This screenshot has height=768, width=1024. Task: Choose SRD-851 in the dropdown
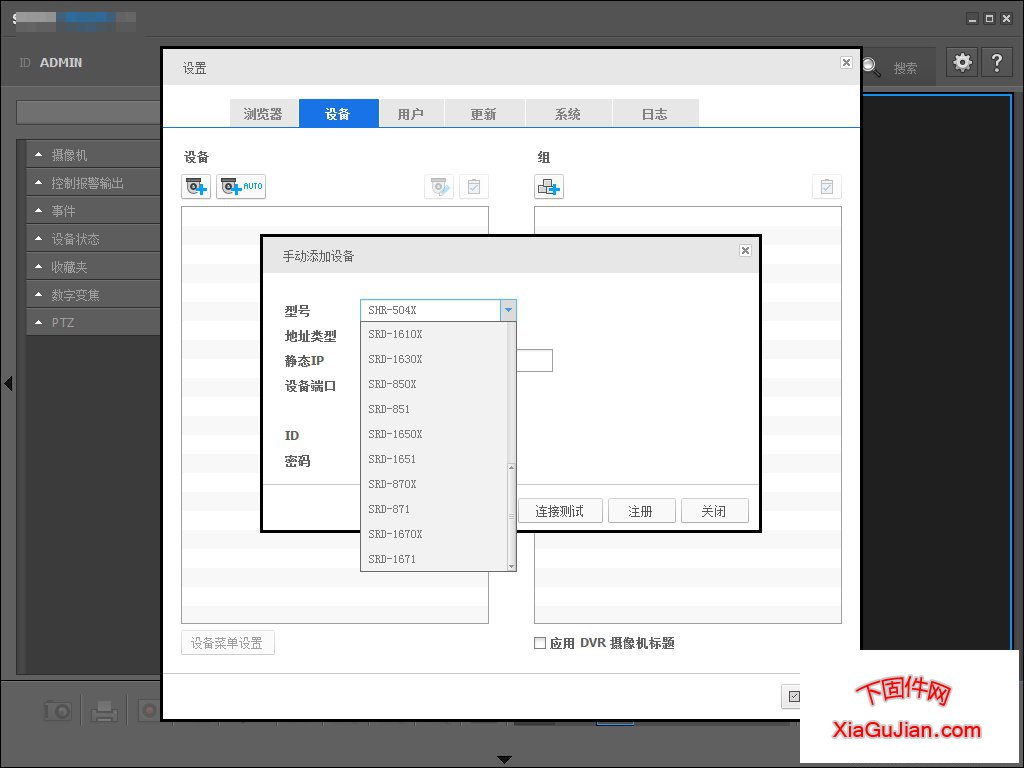coord(434,409)
